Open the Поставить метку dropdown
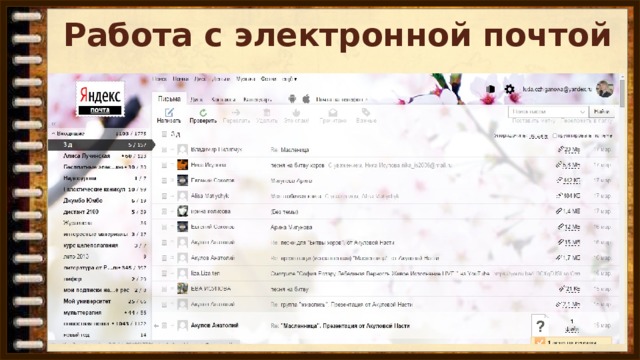 533,121
